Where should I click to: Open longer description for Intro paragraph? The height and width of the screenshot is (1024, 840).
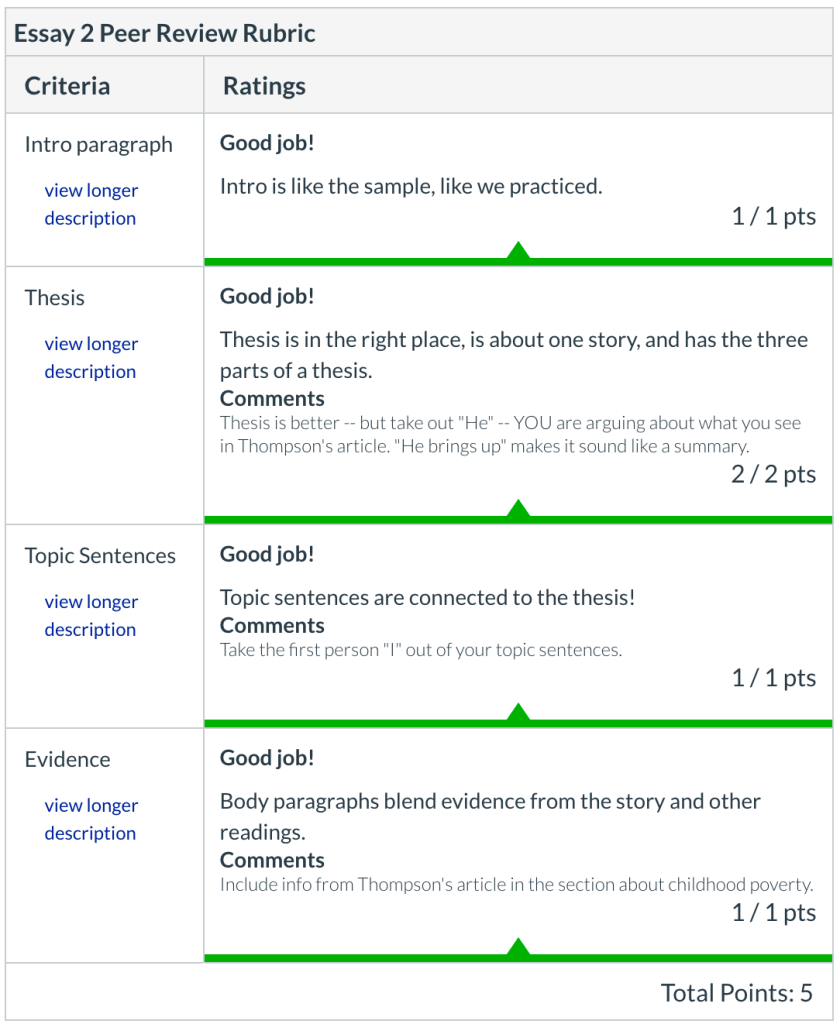[90, 204]
